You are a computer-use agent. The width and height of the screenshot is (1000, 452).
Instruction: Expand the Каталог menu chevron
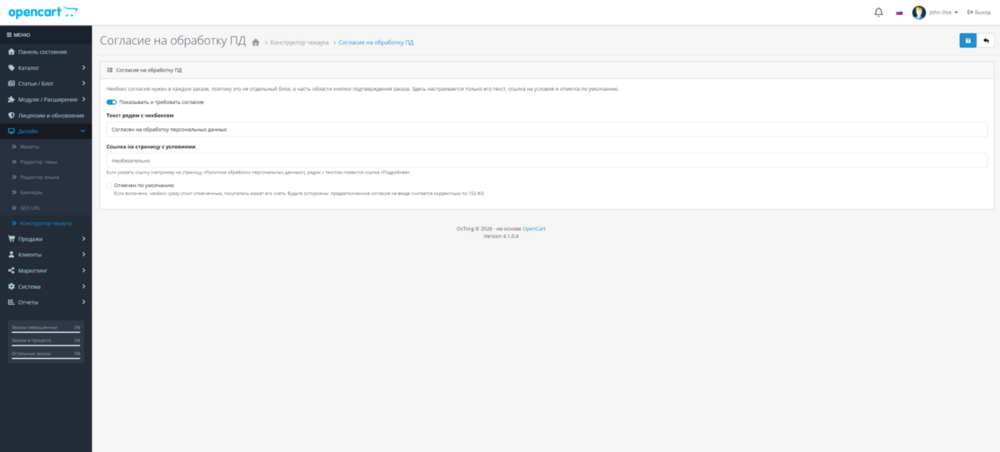(x=84, y=68)
